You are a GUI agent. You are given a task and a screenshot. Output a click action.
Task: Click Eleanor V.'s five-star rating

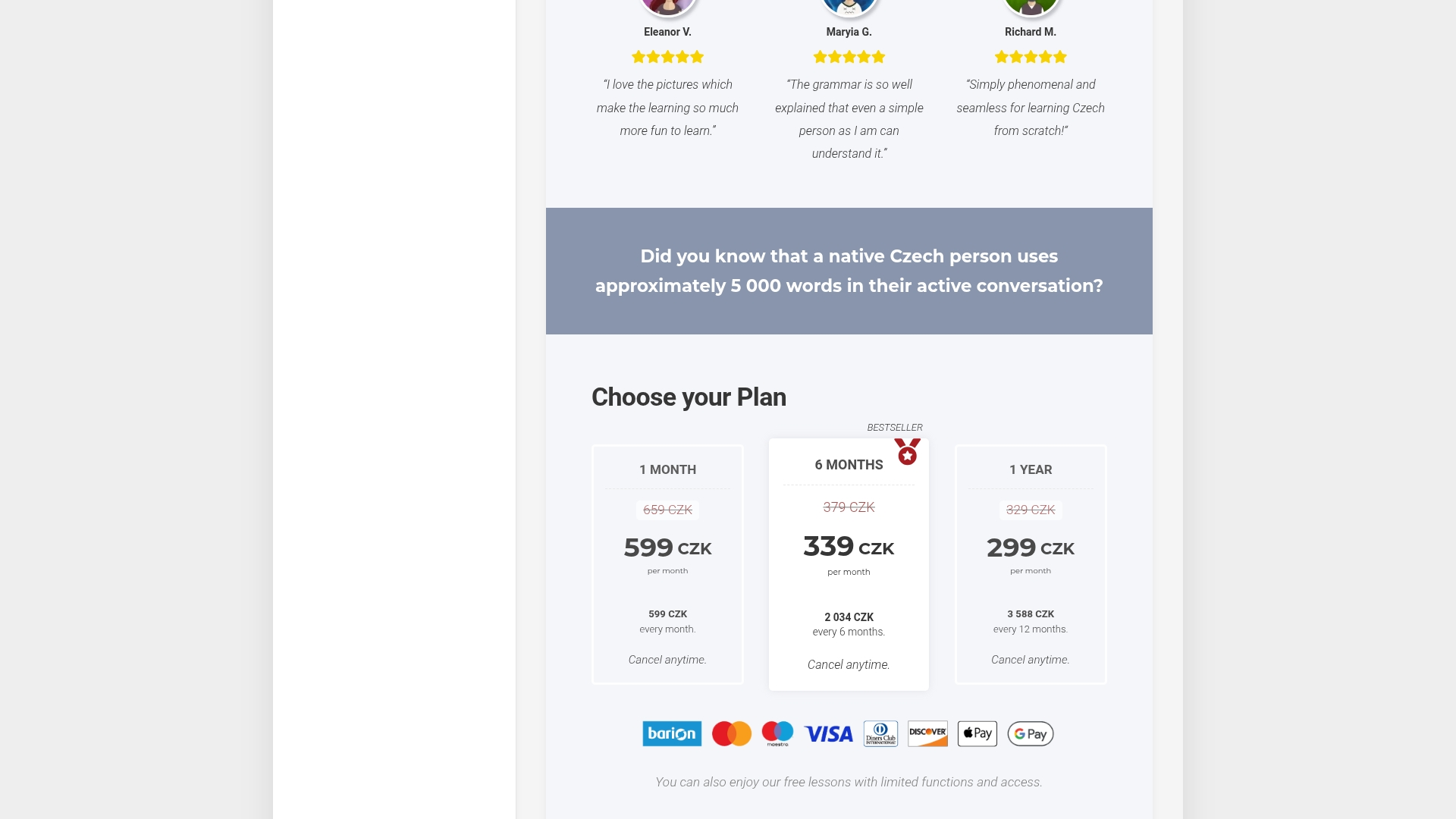(667, 57)
